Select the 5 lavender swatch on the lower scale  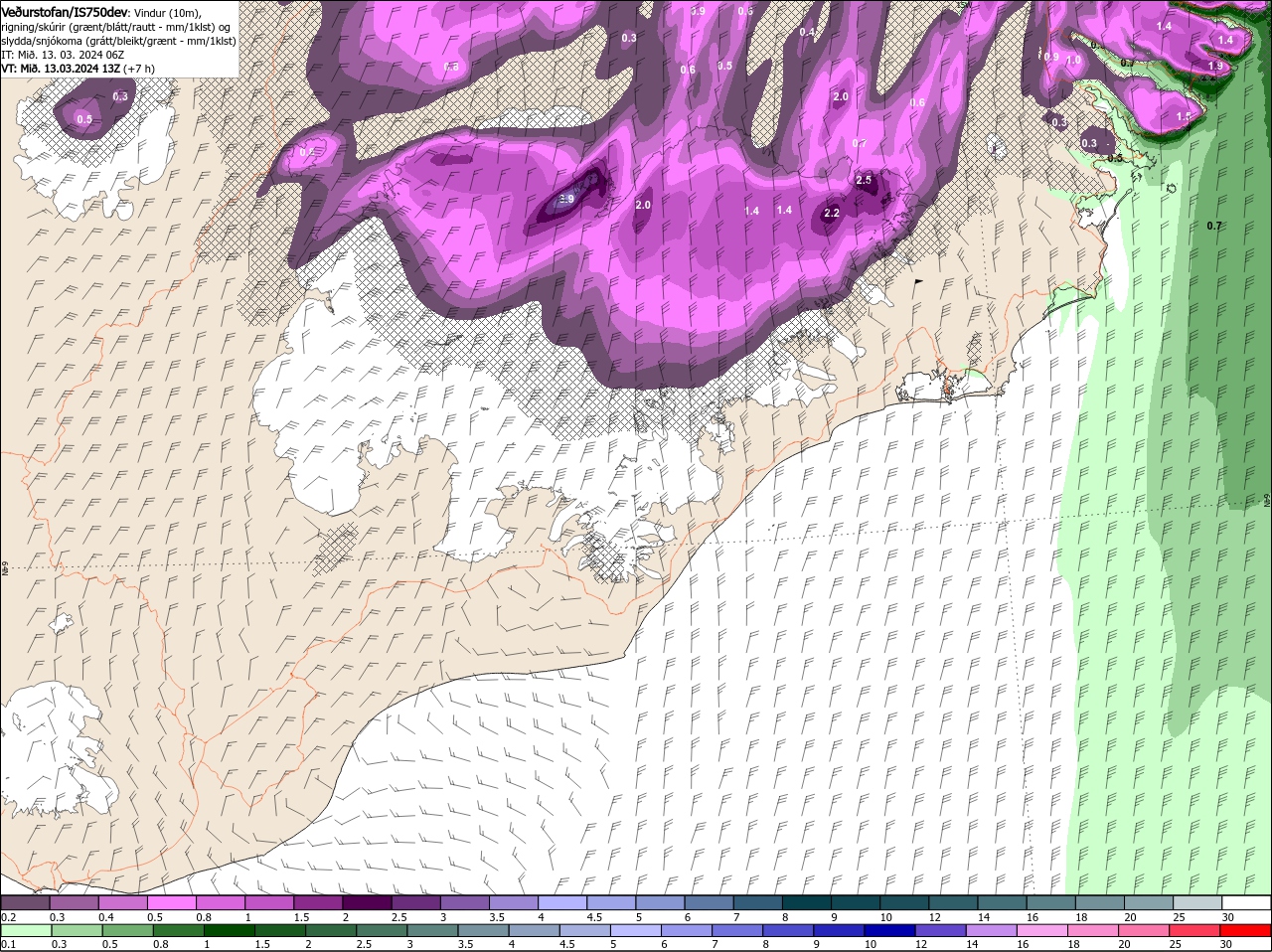pyautogui.click(x=637, y=931)
